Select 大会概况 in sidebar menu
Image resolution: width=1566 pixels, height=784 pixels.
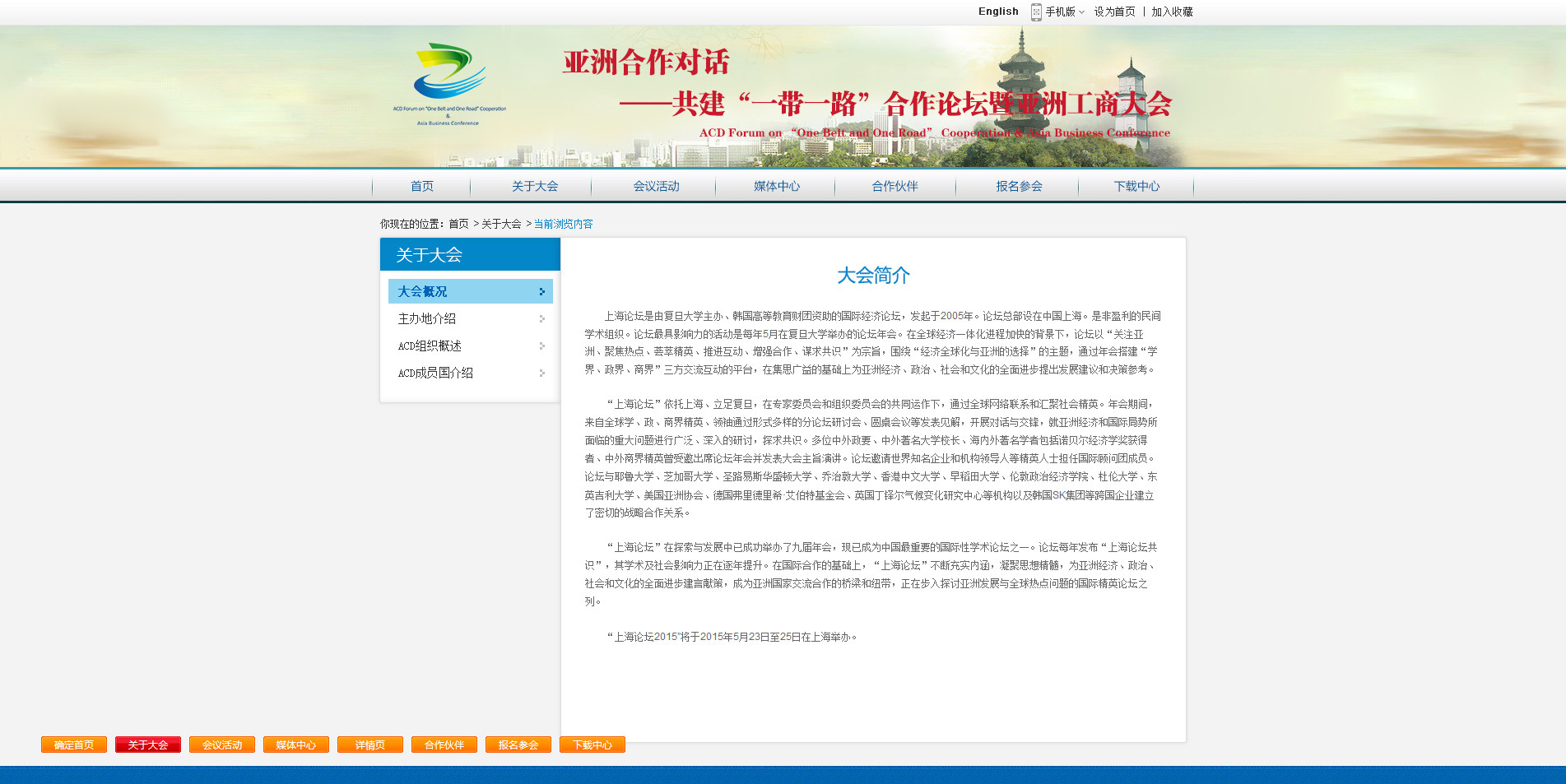(x=471, y=291)
